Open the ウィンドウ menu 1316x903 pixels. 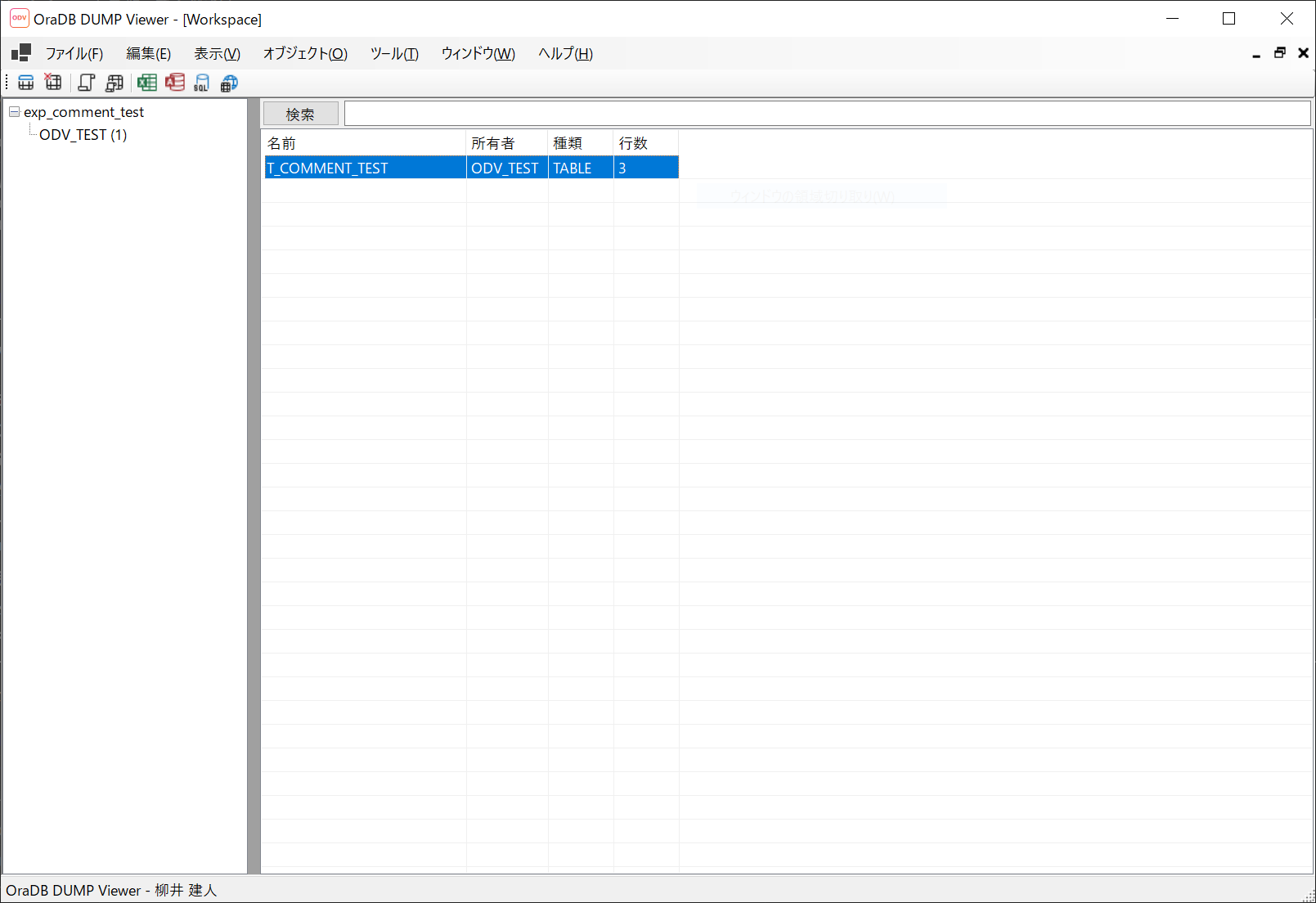[x=478, y=53]
